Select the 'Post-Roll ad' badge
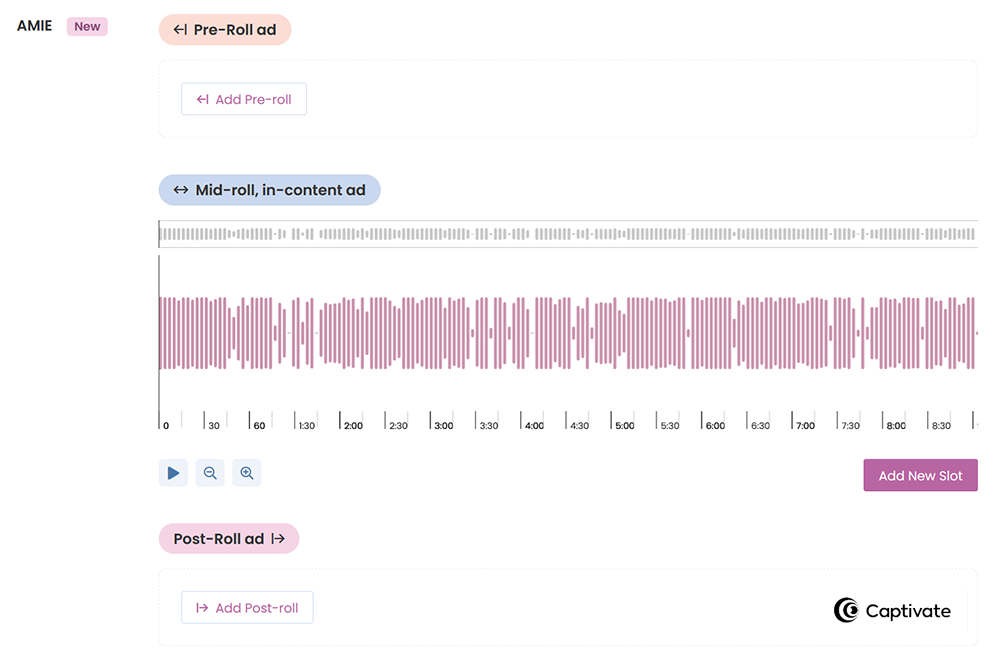The image size is (1000, 667). (228, 538)
